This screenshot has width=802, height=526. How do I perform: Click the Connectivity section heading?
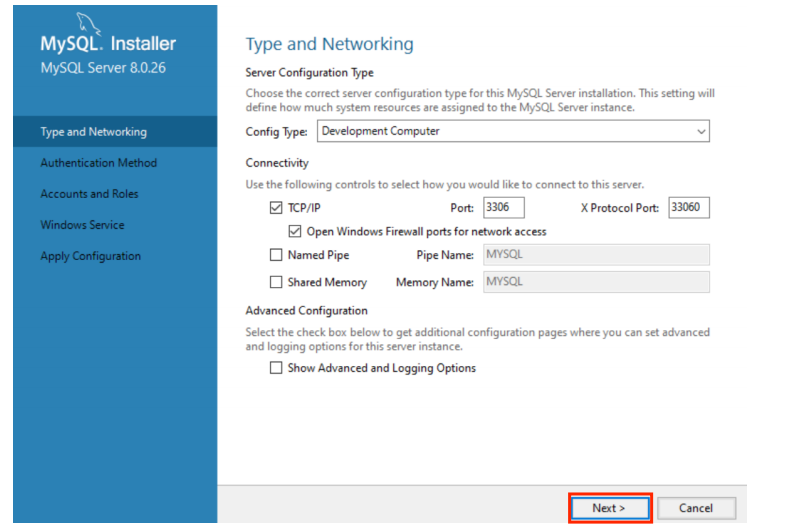click(x=277, y=163)
